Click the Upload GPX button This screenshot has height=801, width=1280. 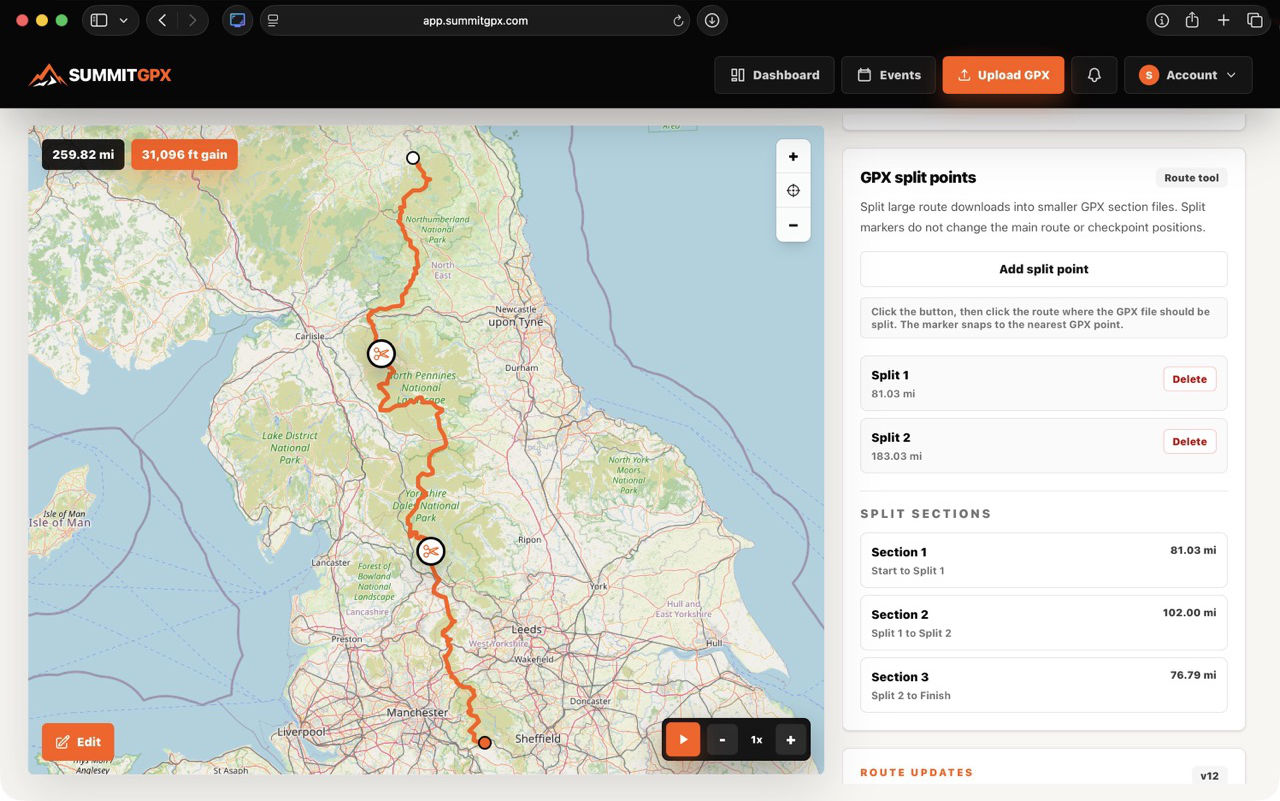pyautogui.click(x=1003, y=75)
